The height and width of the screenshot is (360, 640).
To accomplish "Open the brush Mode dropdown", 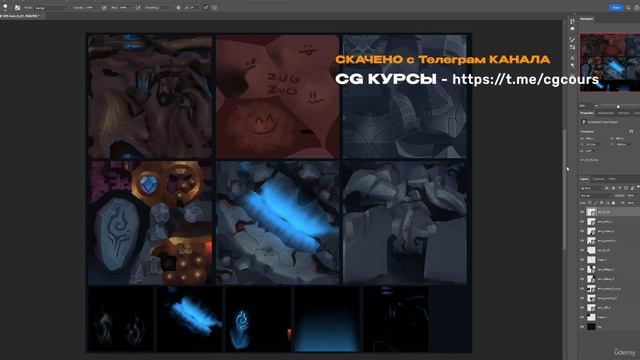I will pos(51,8).
